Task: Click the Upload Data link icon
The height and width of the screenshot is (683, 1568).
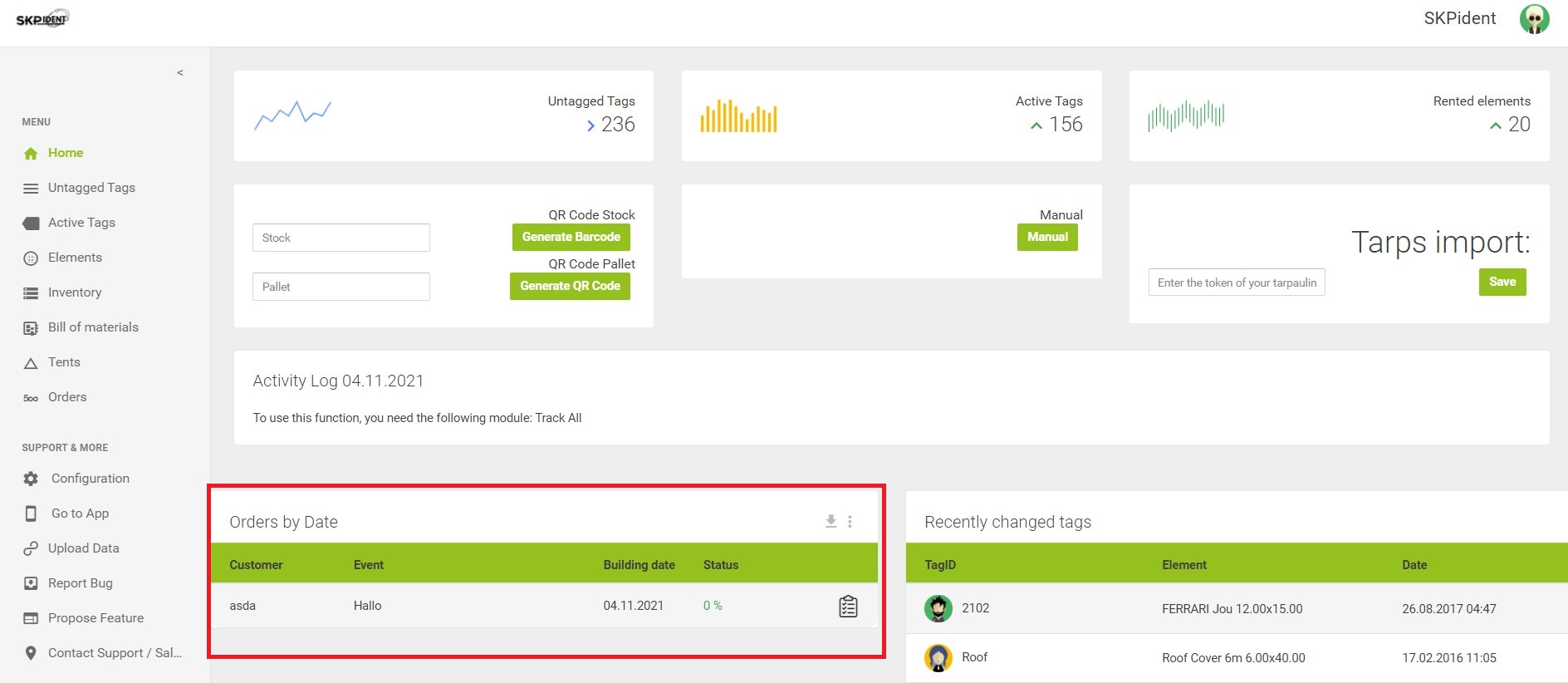Action: coord(31,548)
